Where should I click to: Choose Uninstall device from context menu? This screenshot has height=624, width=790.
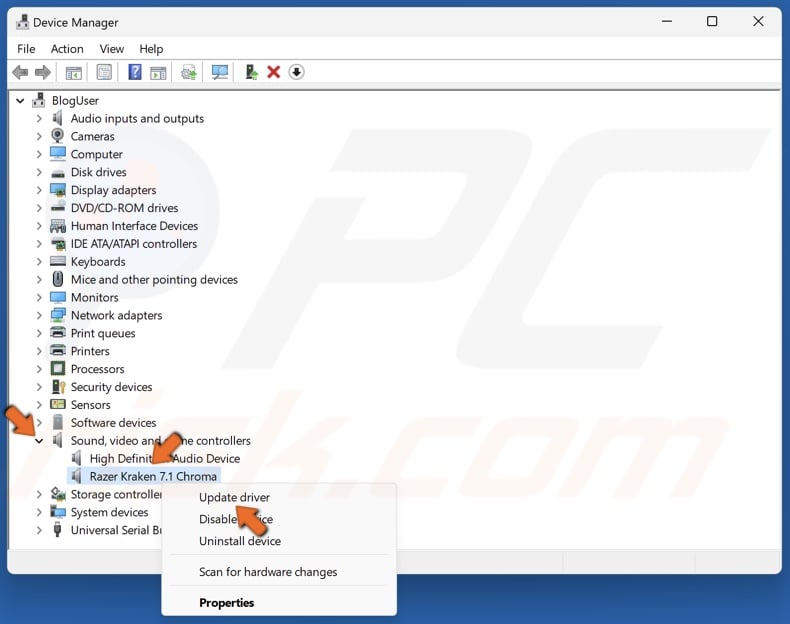[279, 541]
